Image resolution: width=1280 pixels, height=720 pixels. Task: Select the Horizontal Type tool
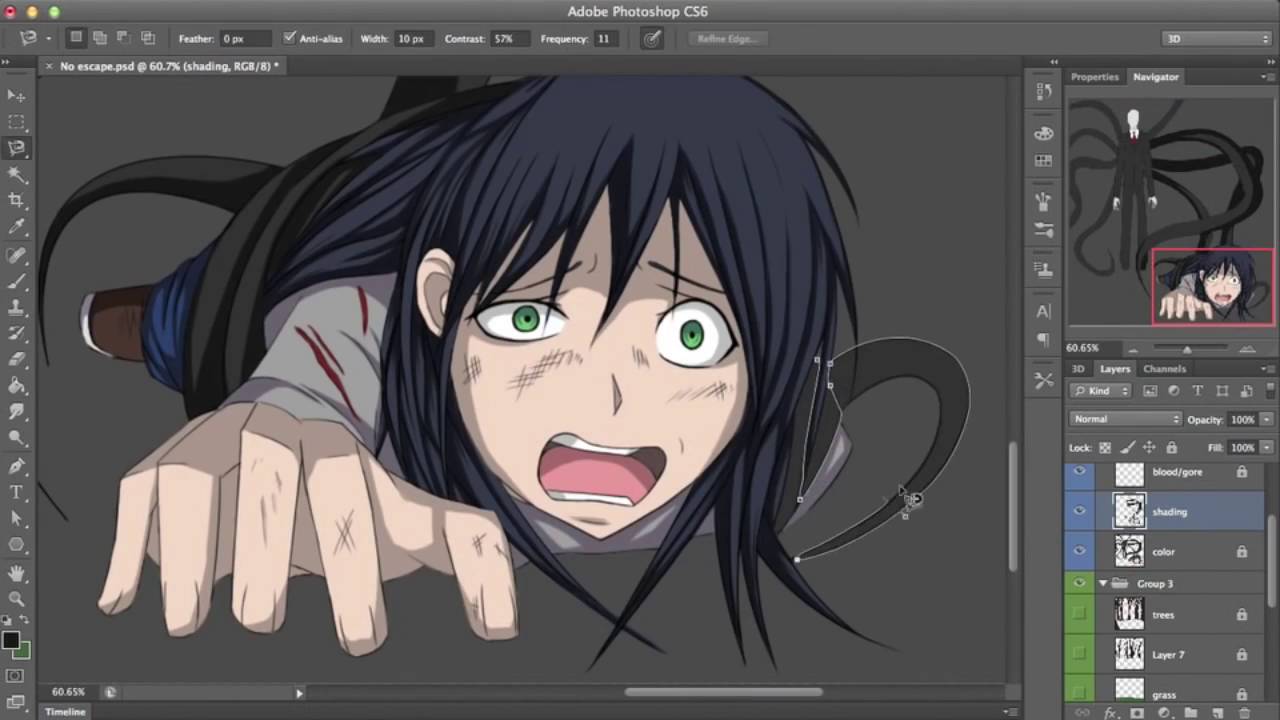(x=17, y=492)
